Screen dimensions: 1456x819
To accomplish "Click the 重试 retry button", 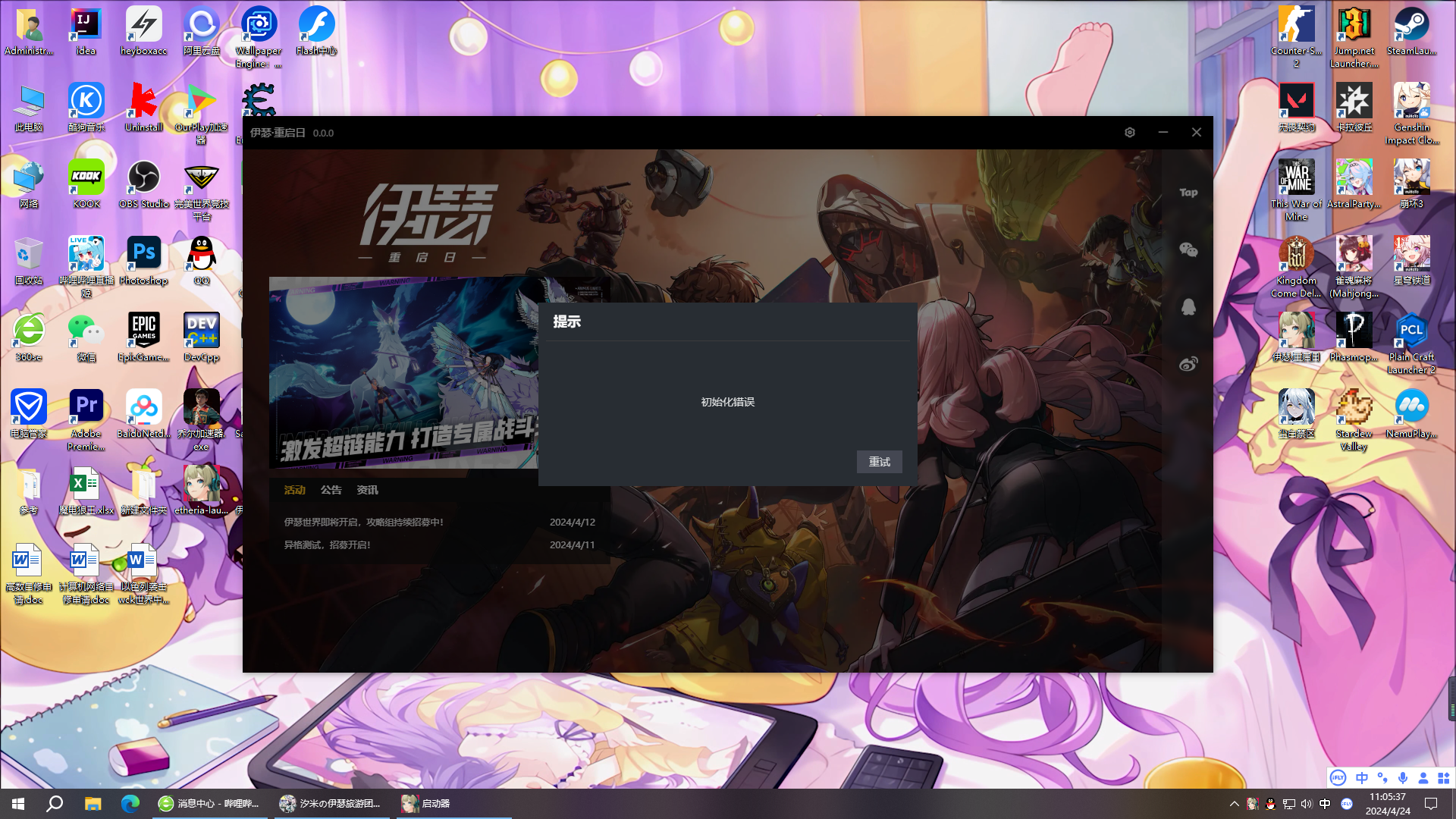I will [x=880, y=462].
